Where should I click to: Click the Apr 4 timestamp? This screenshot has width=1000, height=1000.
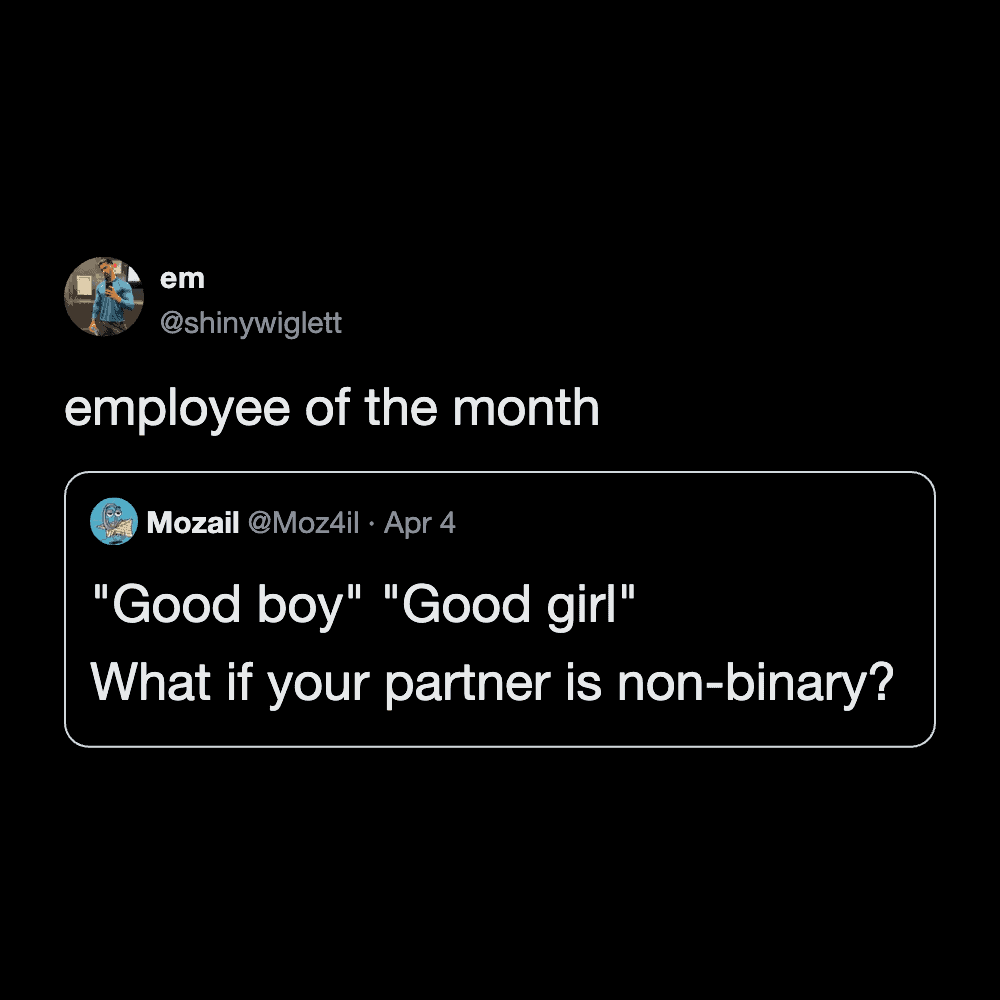[420, 522]
